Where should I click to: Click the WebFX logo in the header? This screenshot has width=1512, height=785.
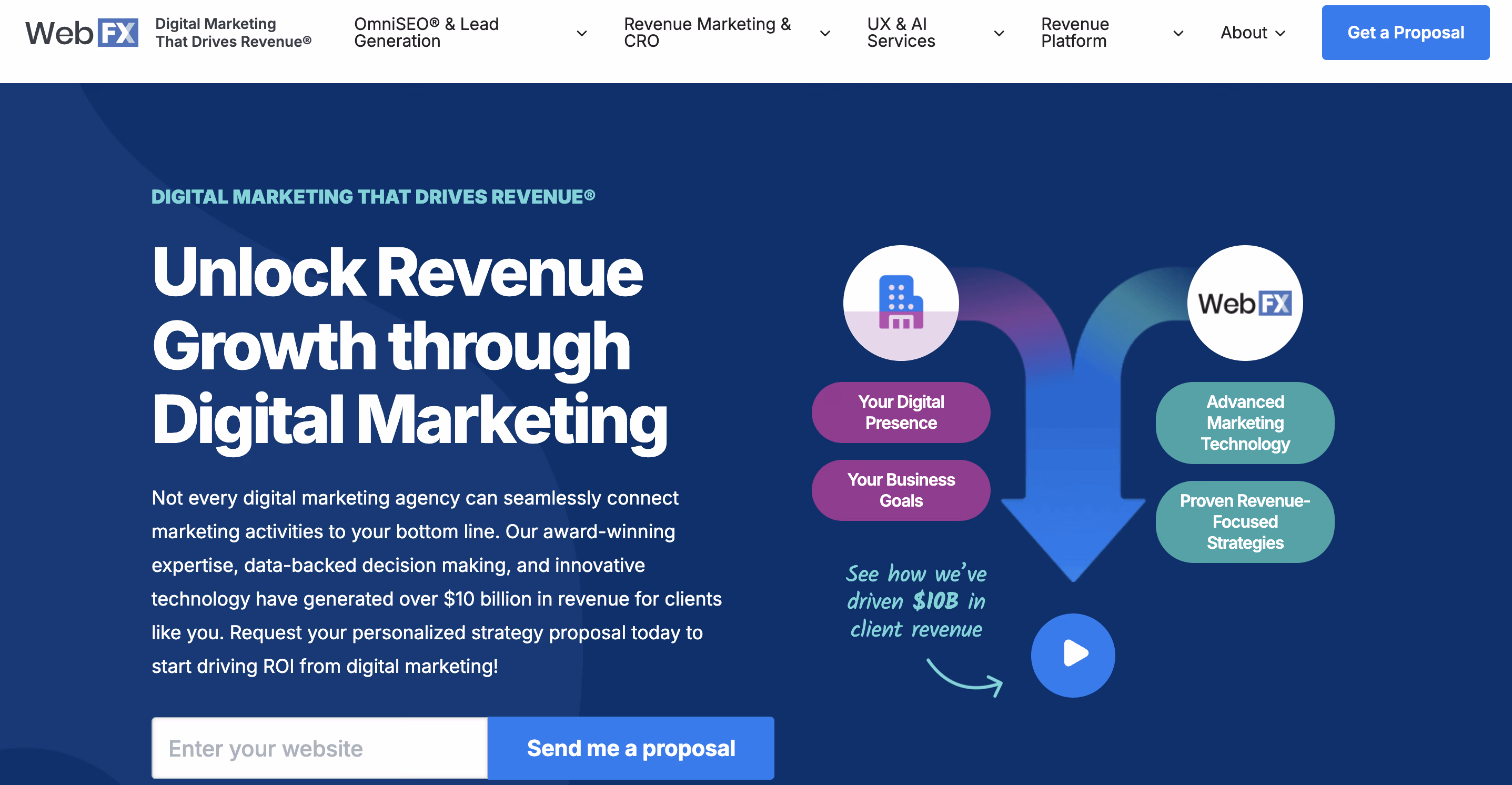[x=82, y=32]
